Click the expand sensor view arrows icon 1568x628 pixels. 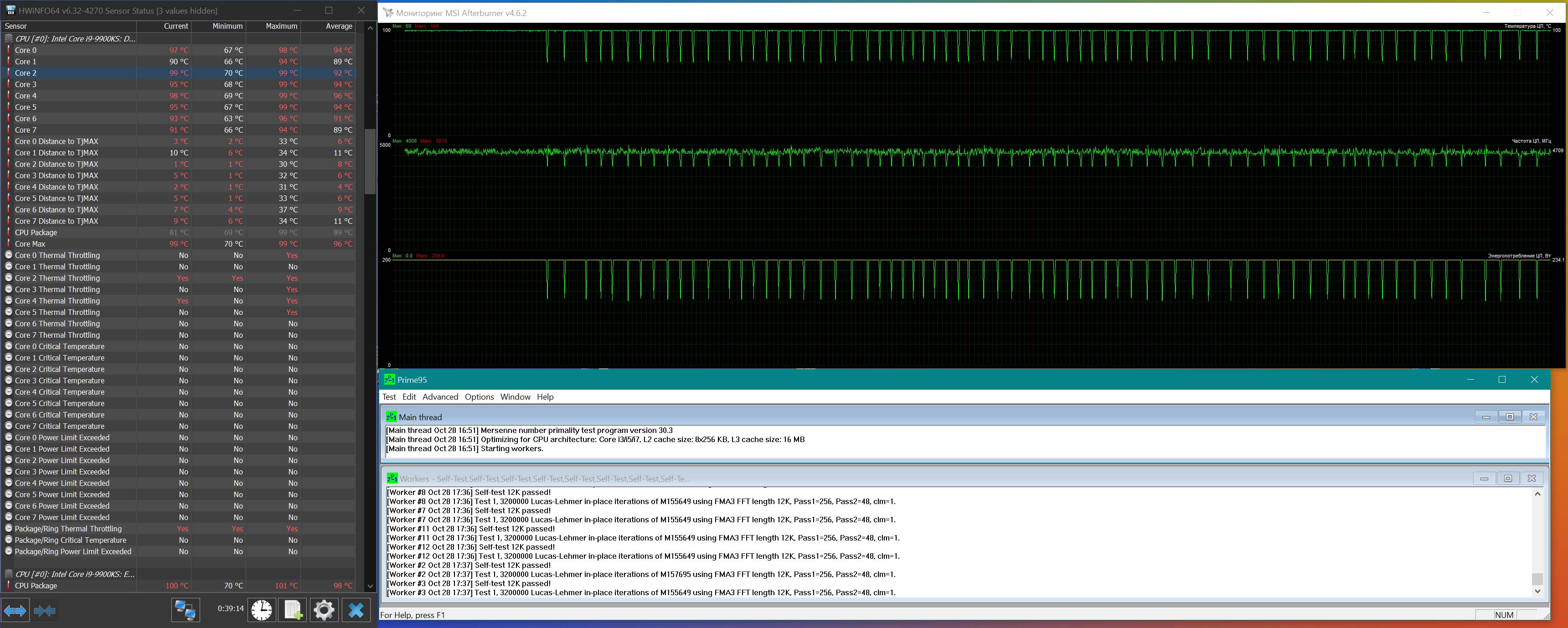point(15,610)
